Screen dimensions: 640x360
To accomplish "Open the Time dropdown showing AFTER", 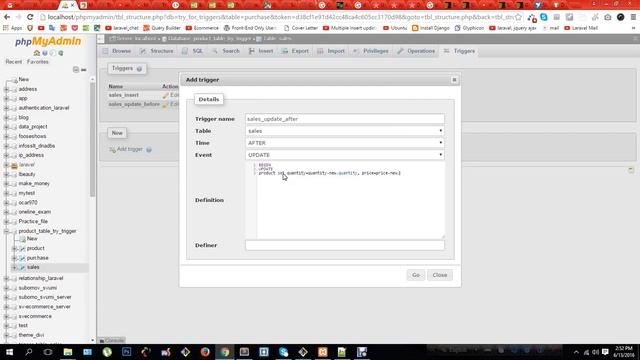I will pos(344,143).
